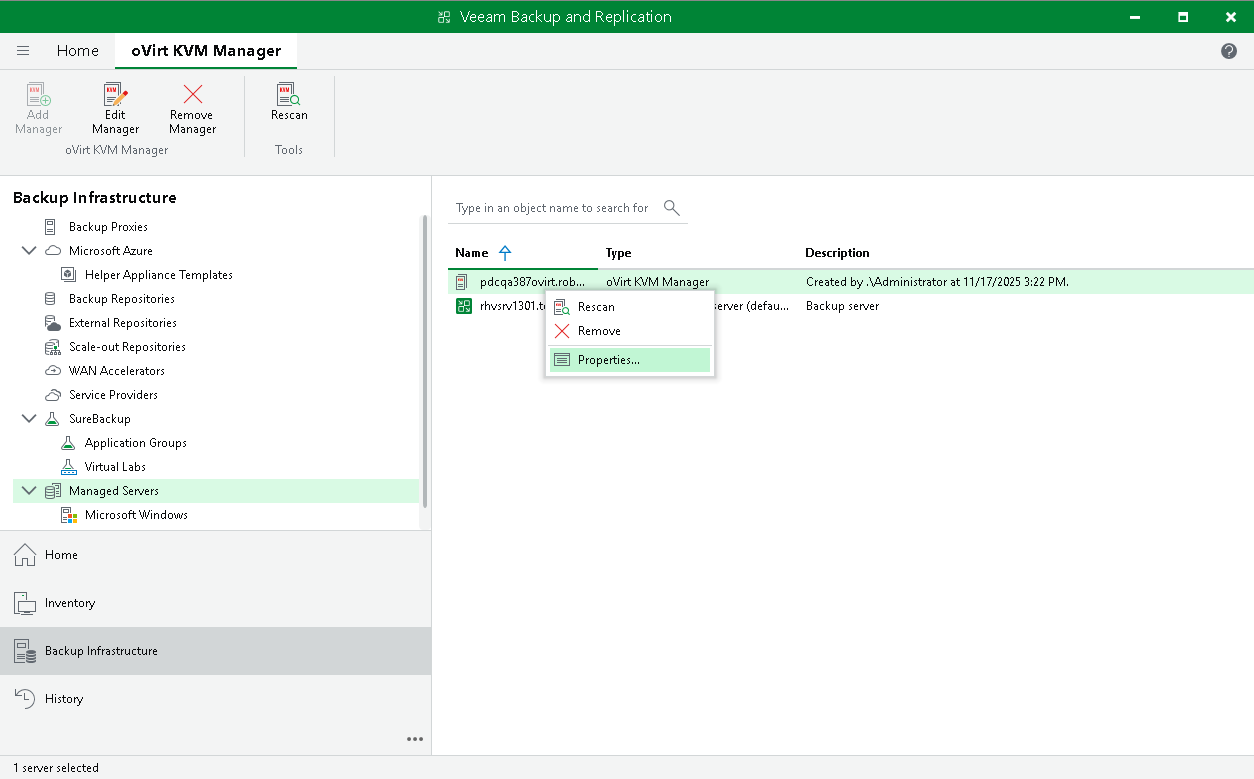
Task: Select Microsoft Azure cloud icon
Action: pos(53,251)
